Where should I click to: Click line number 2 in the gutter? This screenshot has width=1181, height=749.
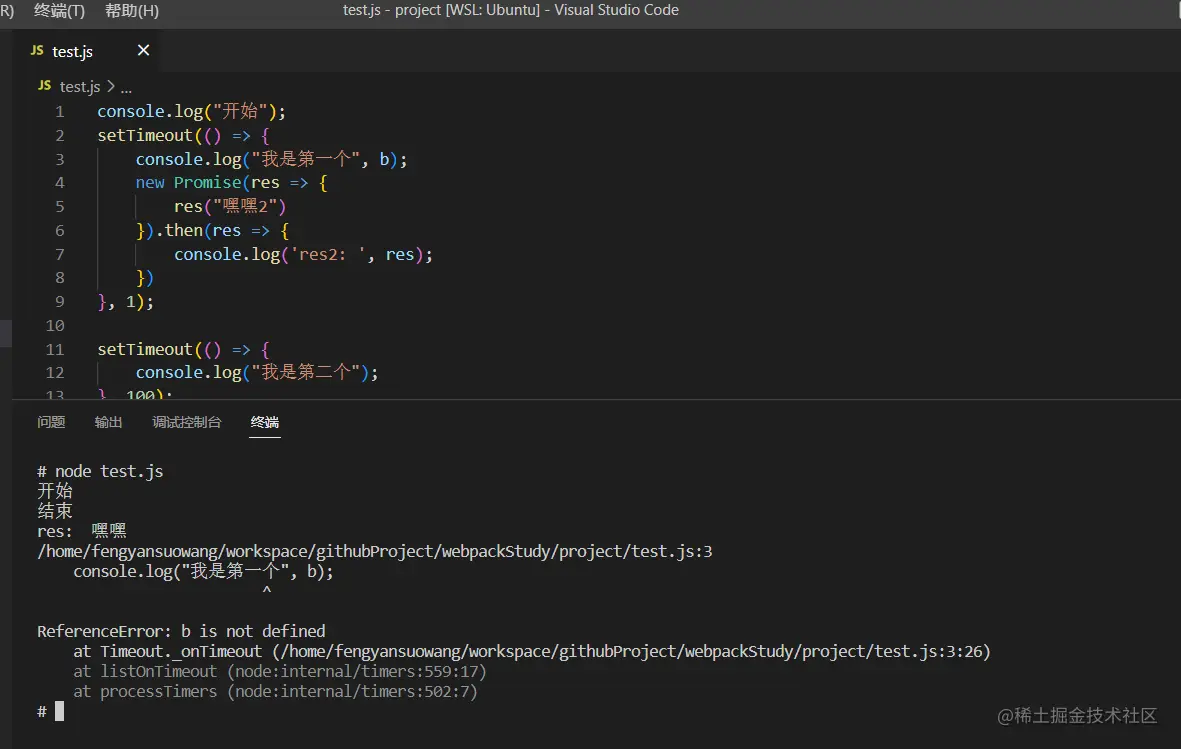pyautogui.click(x=60, y=136)
